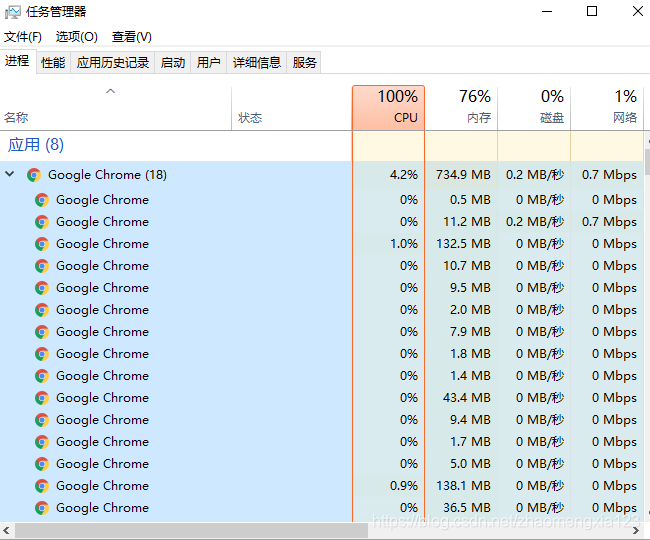Click Chrome icon in the 0.5 MB row
The image size is (650, 540).
(42, 200)
